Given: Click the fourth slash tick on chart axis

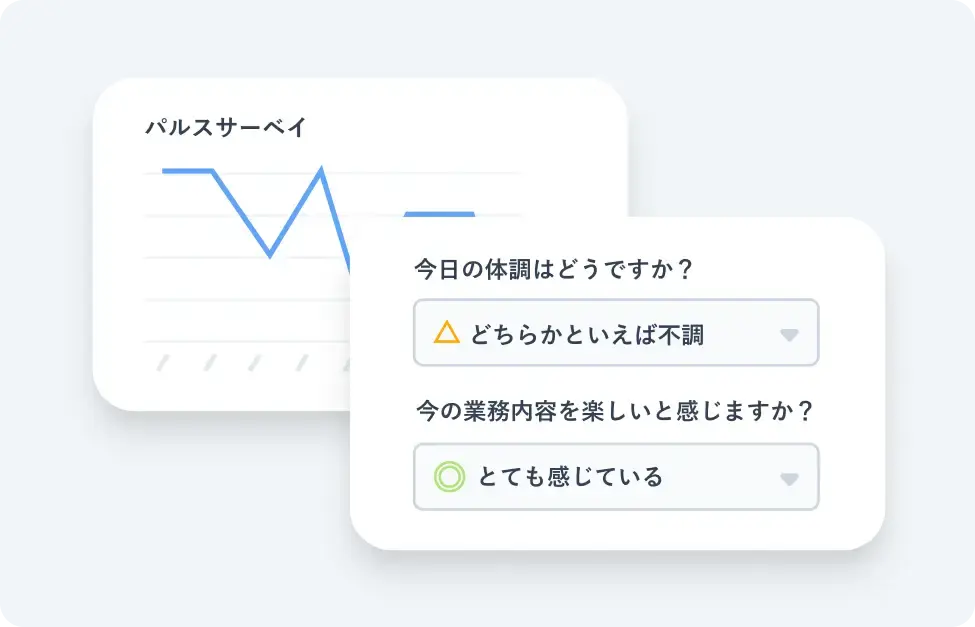Looking at the screenshot, I should click(302, 363).
